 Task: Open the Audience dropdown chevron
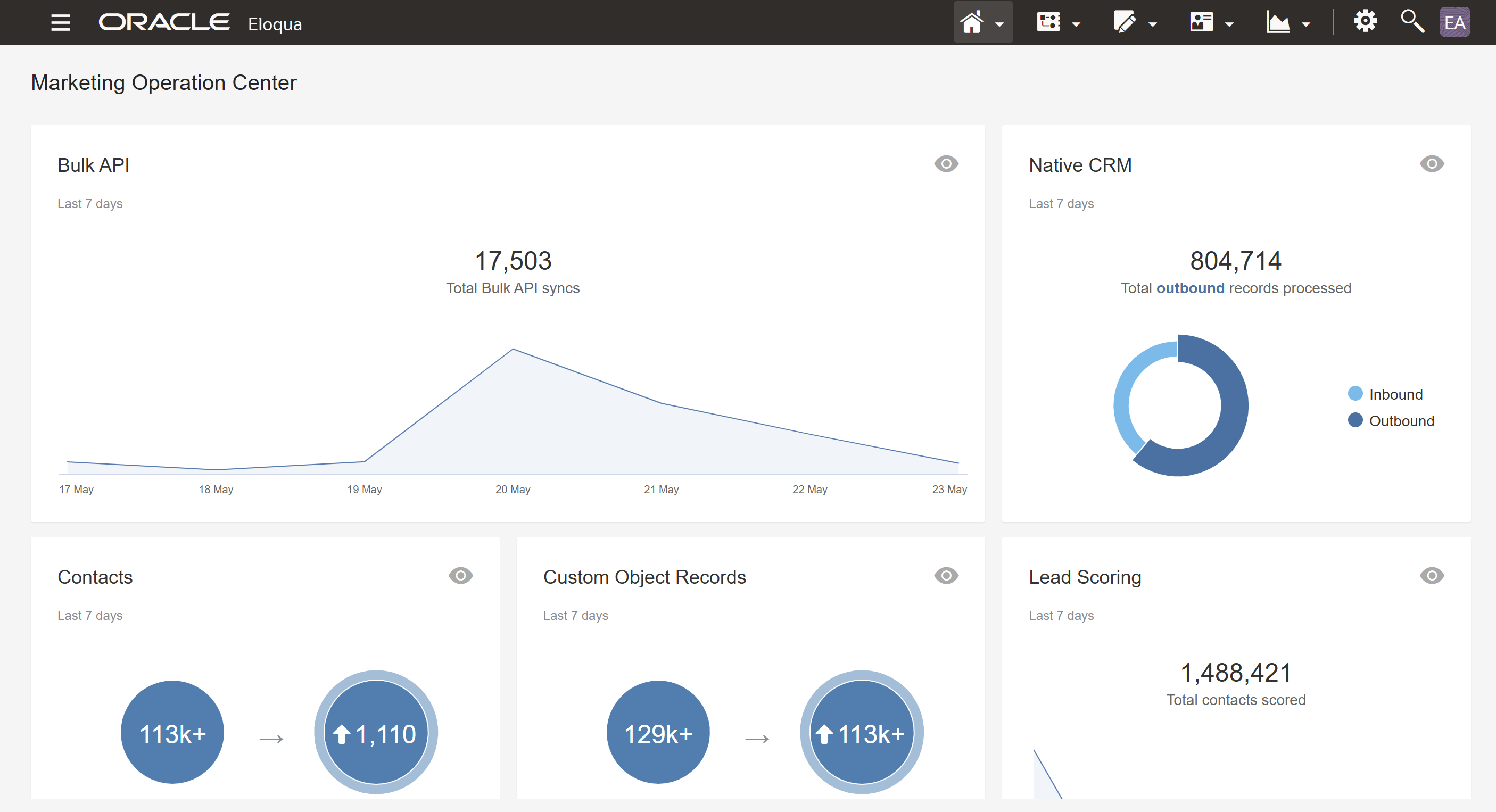[1230, 25]
